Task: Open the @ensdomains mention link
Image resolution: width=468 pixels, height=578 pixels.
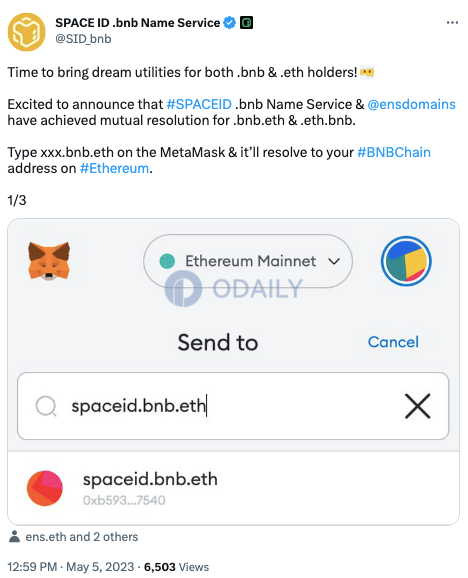Action: click(412, 104)
